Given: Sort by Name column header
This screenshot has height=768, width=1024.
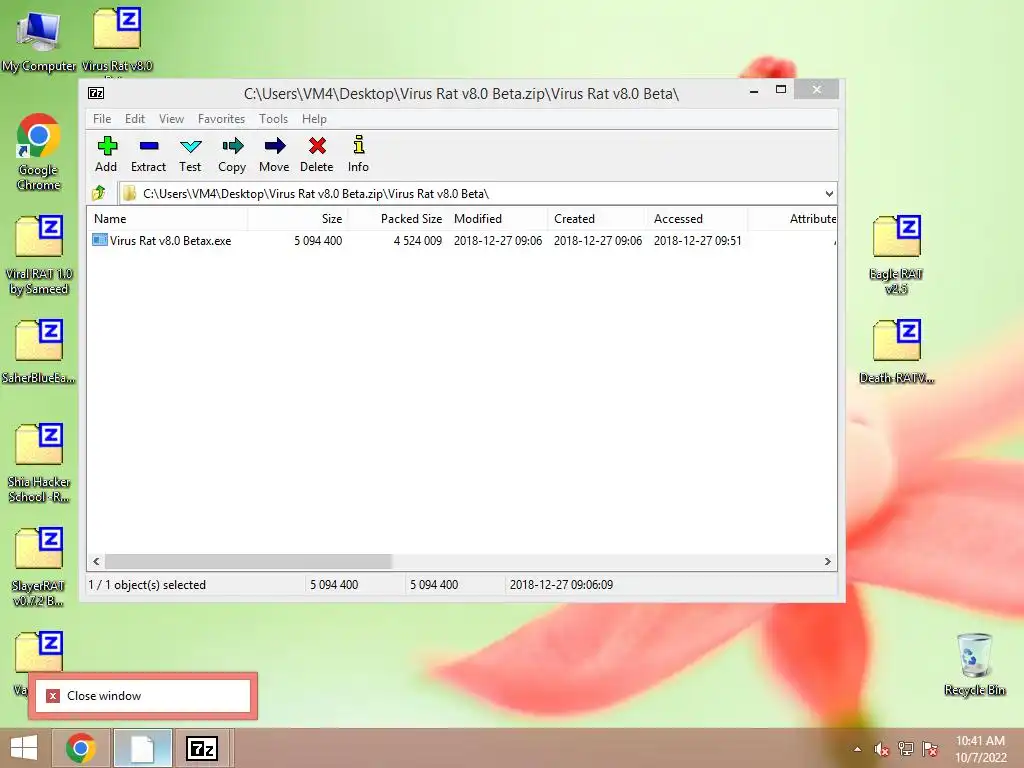Looking at the screenshot, I should [x=167, y=219].
